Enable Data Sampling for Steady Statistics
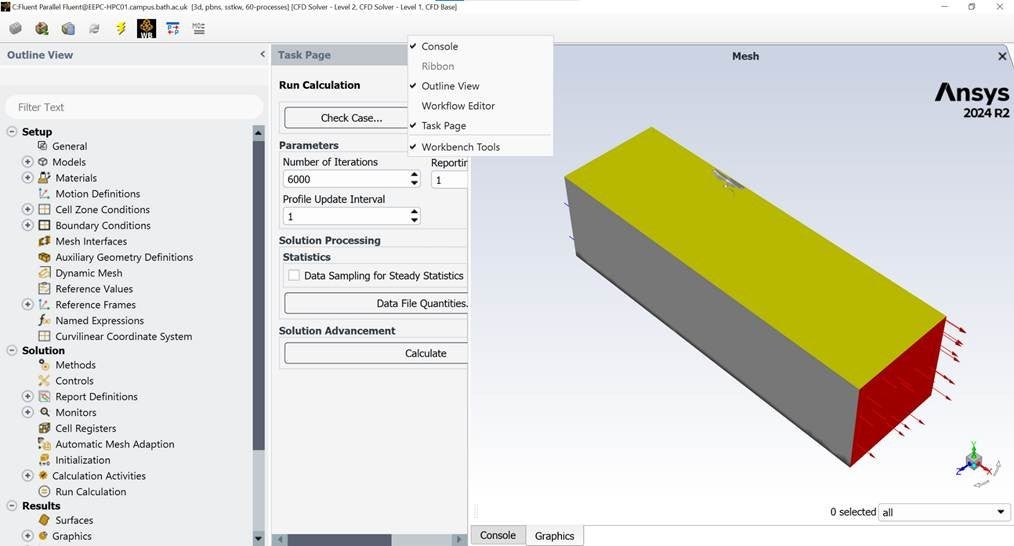The width and height of the screenshot is (1014, 546). [x=294, y=276]
